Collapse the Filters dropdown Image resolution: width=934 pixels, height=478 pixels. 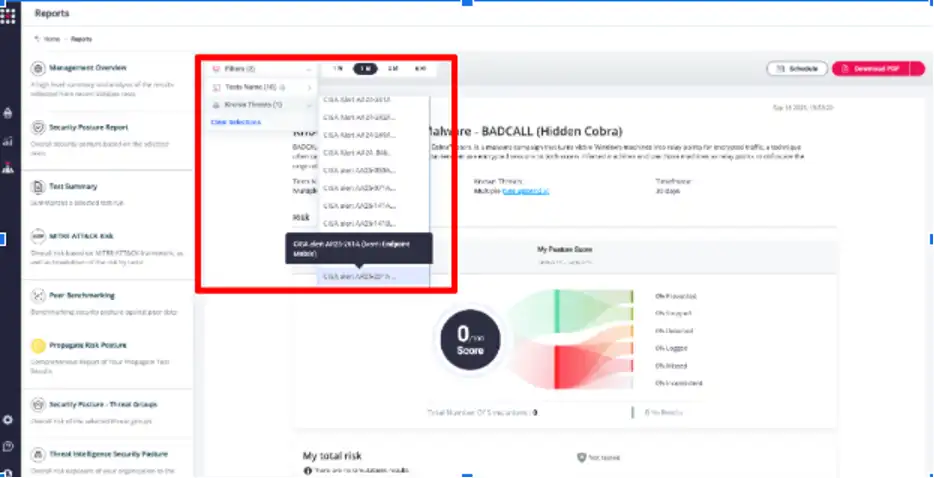point(262,69)
